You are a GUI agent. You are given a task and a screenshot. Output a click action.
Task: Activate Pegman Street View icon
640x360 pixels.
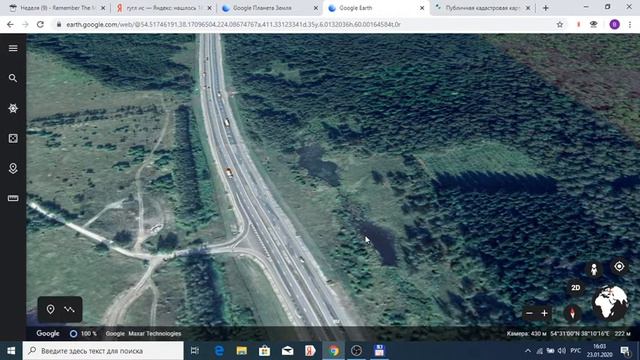pyautogui.click(x=594, y=269)
